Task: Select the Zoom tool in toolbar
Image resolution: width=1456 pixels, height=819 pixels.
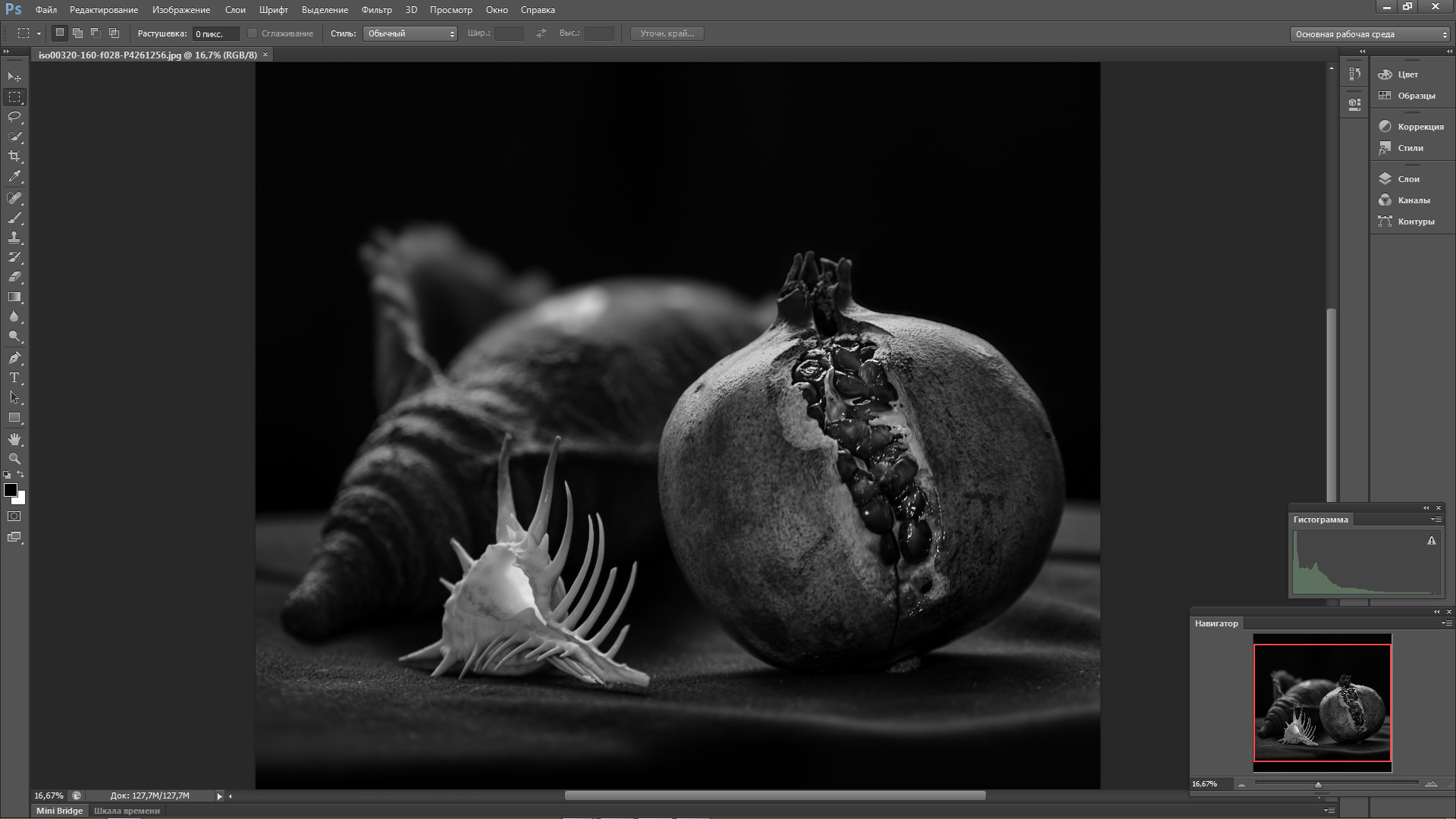Action: click(14, 459)
